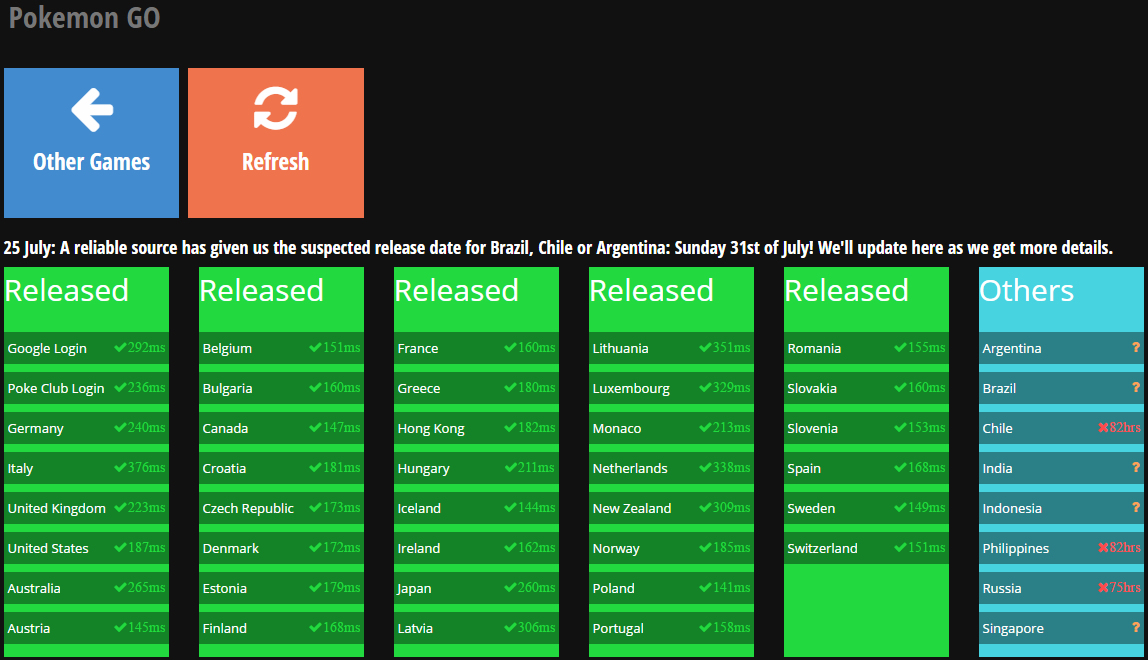Click the red X status for Russia
The image size is (1148, 660).
pyautogui.click(x=1104, y=588)
